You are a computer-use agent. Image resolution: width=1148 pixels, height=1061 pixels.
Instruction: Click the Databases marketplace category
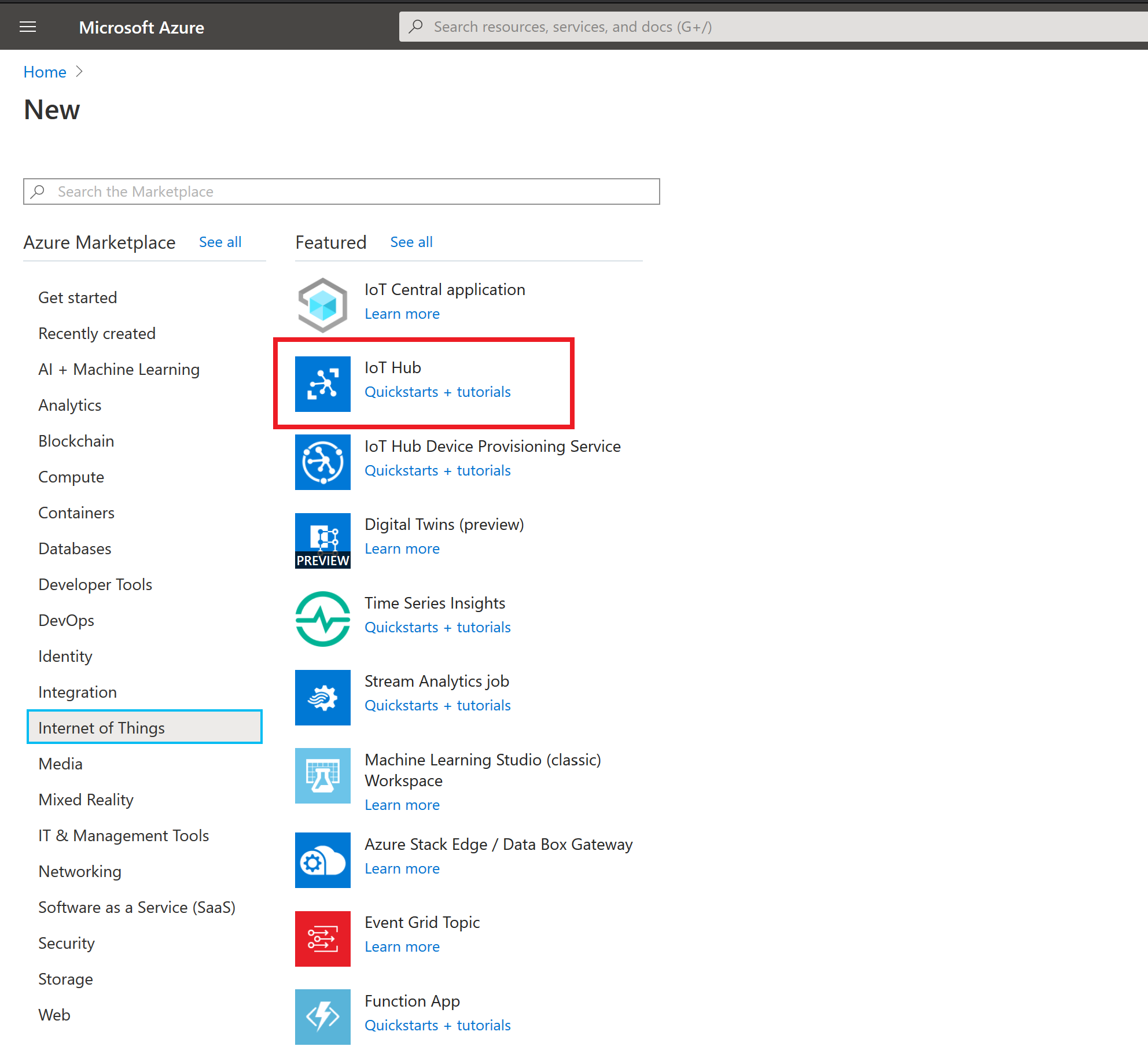pos(74,548)
